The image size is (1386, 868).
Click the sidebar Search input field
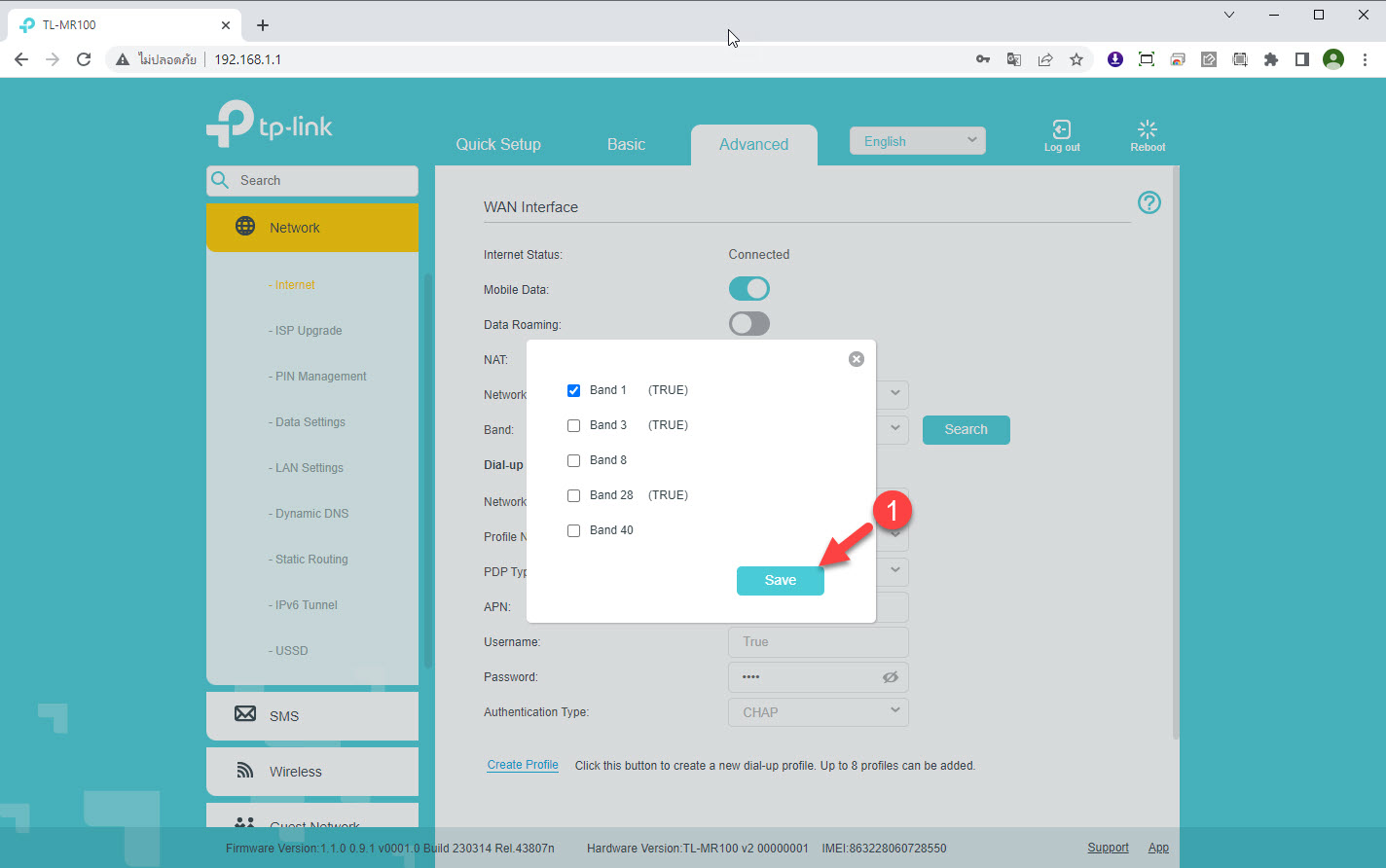click(x=321, y=181)
